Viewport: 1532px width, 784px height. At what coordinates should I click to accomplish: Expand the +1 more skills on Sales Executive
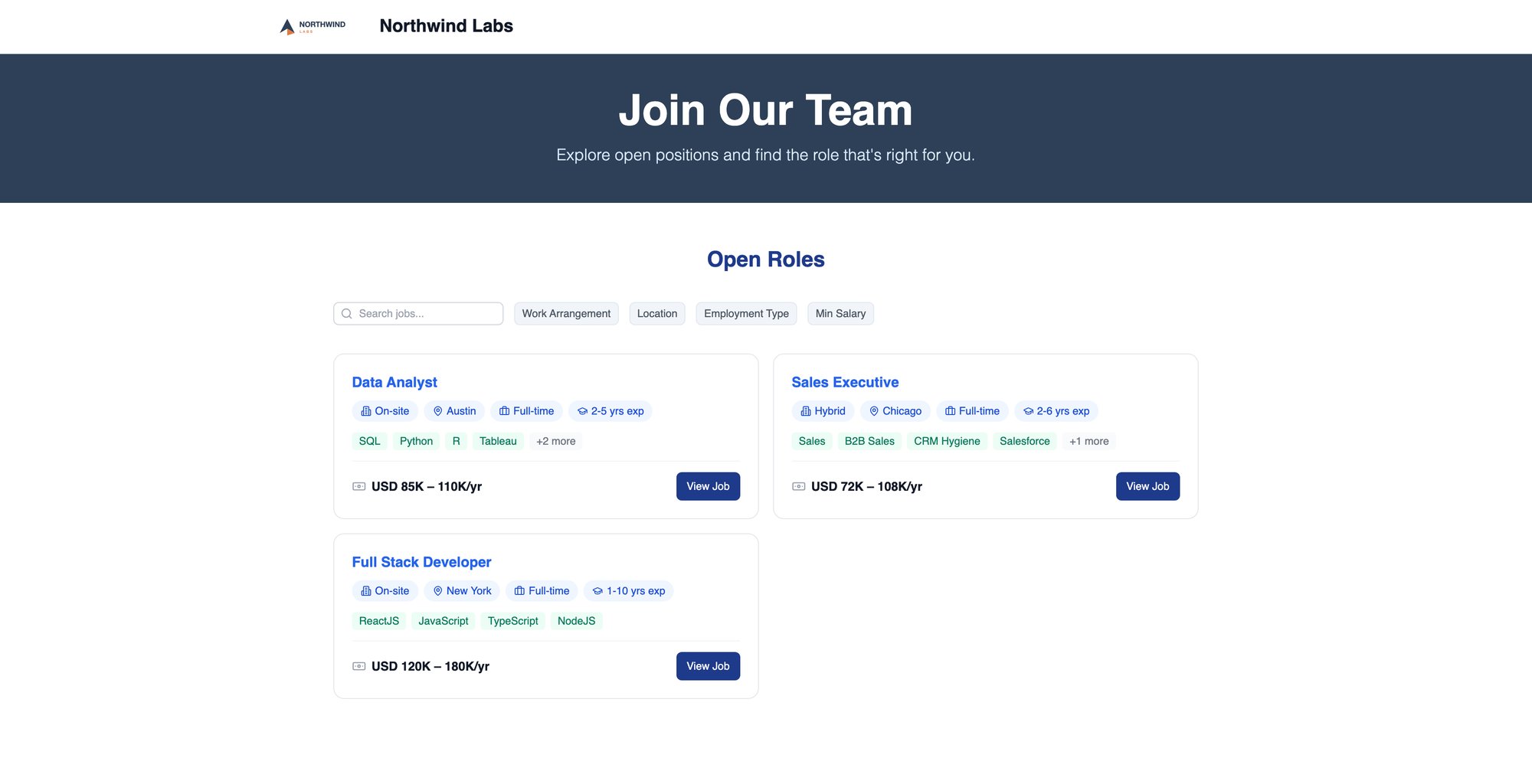(1089, 441)
